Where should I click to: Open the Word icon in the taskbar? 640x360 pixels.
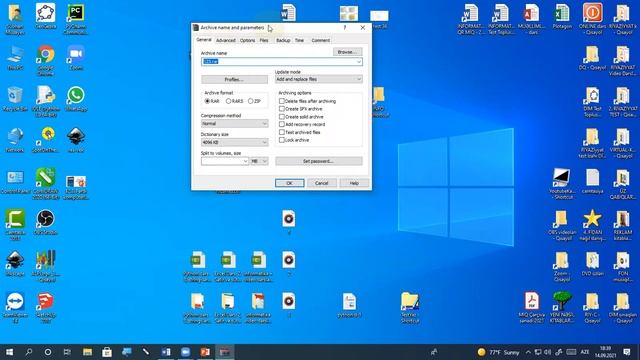(x=166, y=352)
